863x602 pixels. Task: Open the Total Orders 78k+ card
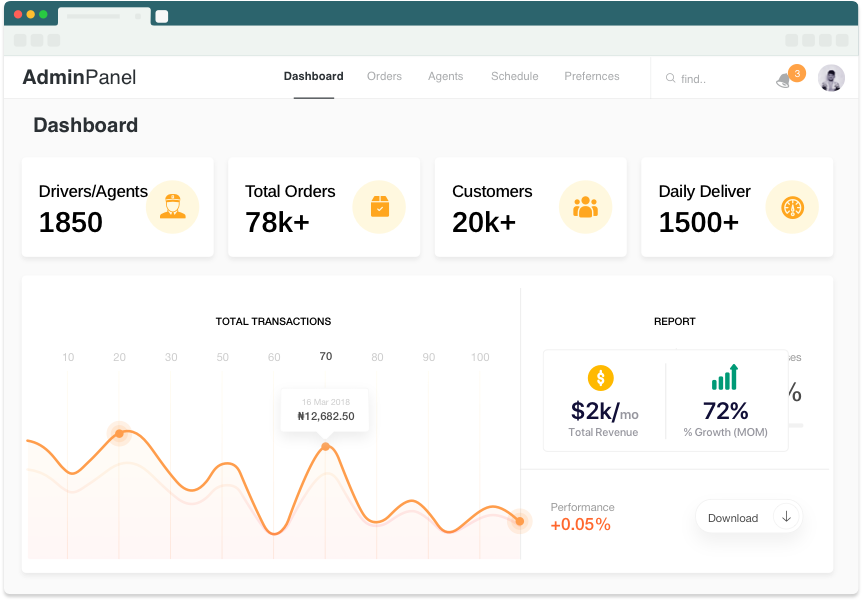pos(324,207)
